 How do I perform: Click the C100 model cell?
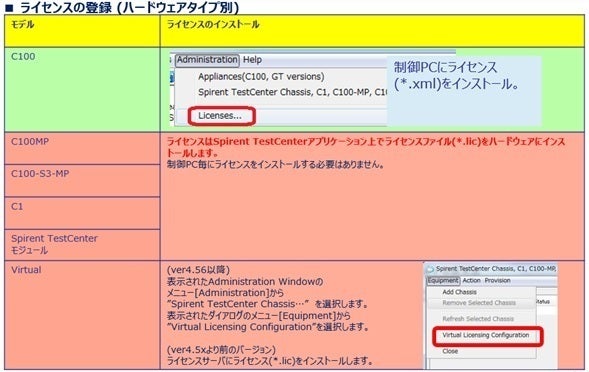coord(82,89)
